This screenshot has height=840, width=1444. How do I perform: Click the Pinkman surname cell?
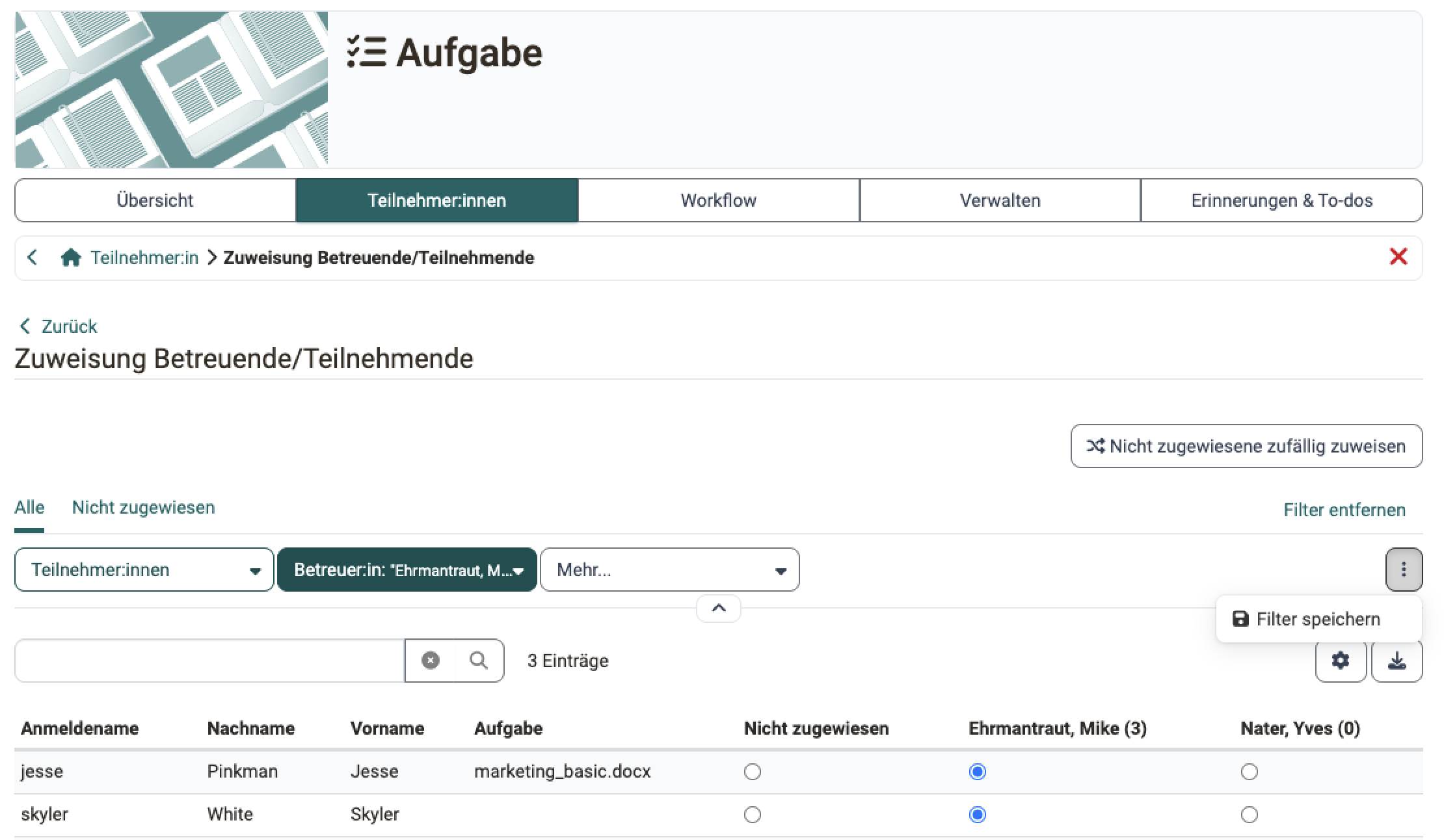[x=243, y=772]
